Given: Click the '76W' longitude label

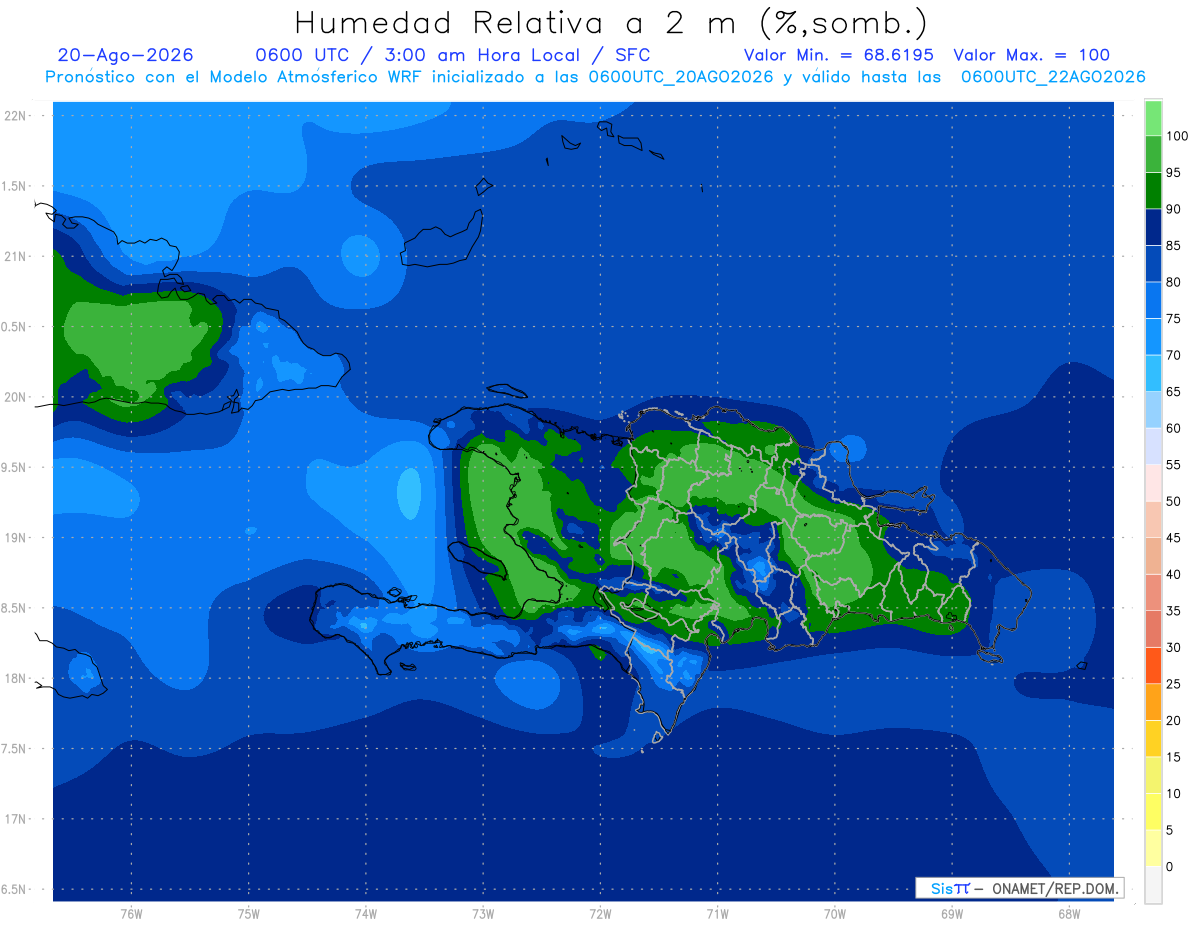Looking at the screenshot, I should point(131,914).
